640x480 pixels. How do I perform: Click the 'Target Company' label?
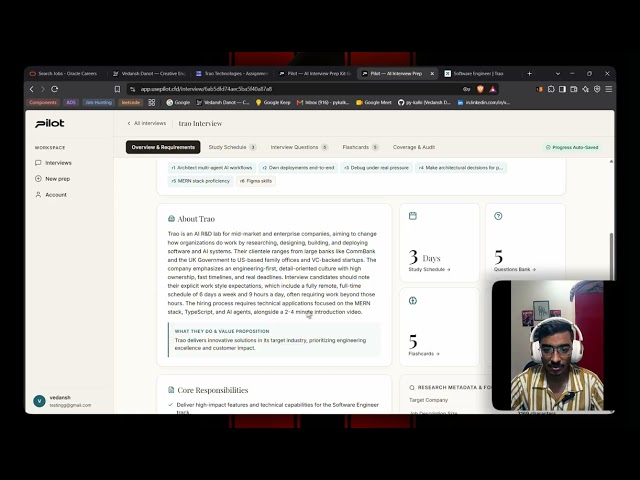pos(428,400)
